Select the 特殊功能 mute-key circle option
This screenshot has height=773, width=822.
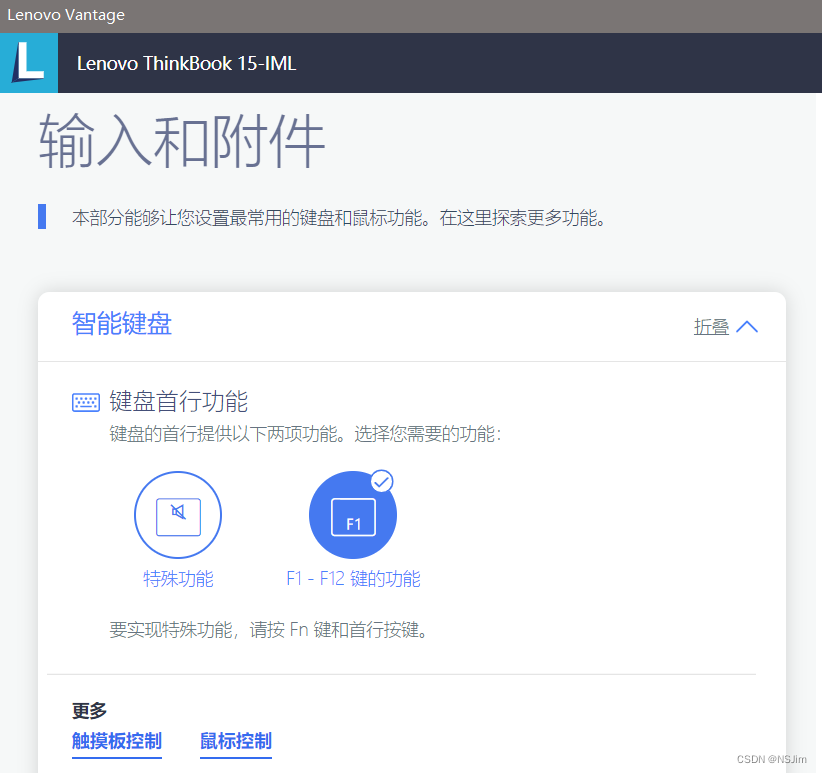pos(178,515)
